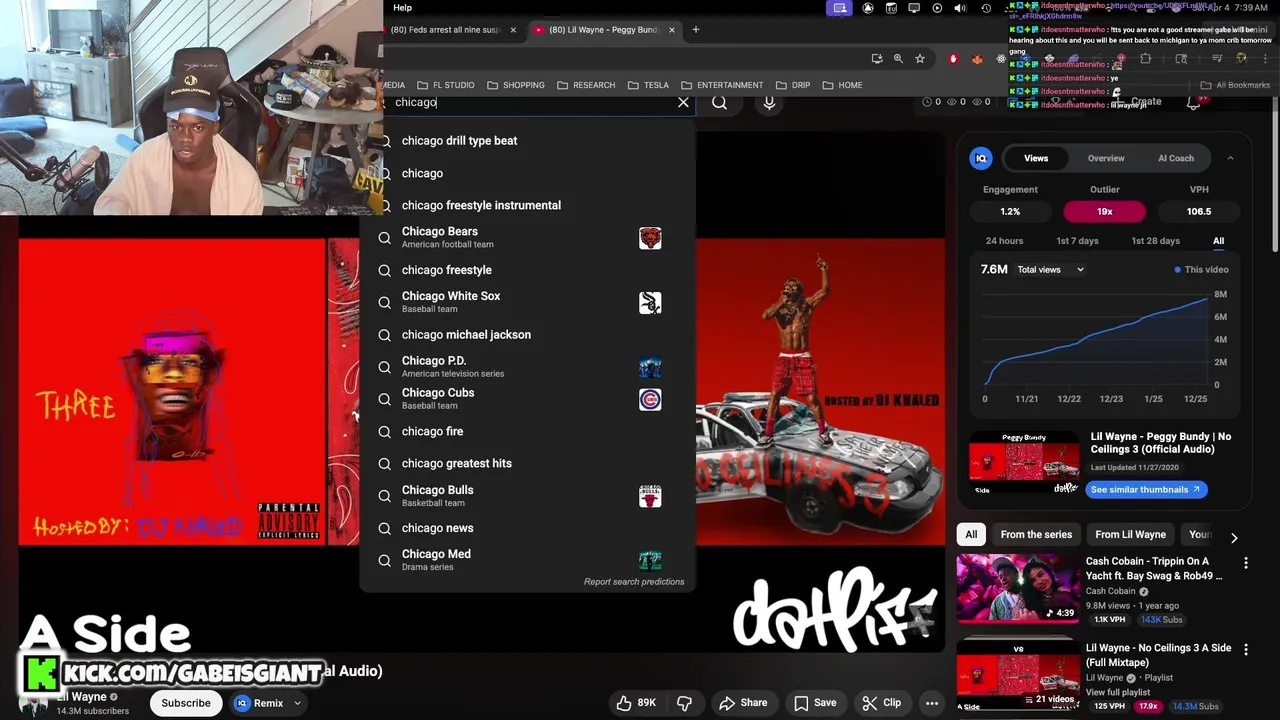
Task: Open the Help menu in the menu bar
Action: pos(402,8)
